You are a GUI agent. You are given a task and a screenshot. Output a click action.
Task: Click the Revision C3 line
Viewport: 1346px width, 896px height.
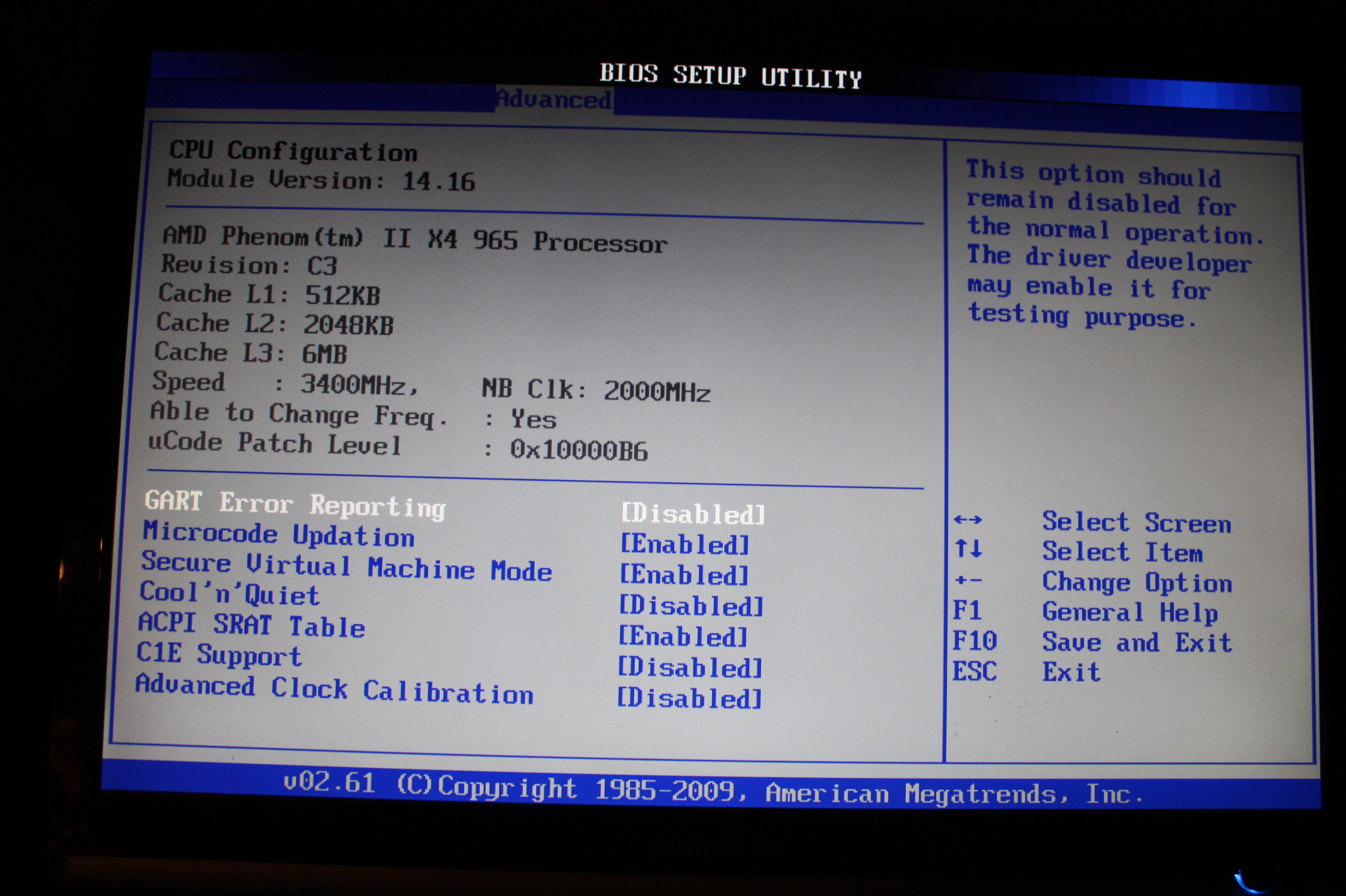coord(249,265)
